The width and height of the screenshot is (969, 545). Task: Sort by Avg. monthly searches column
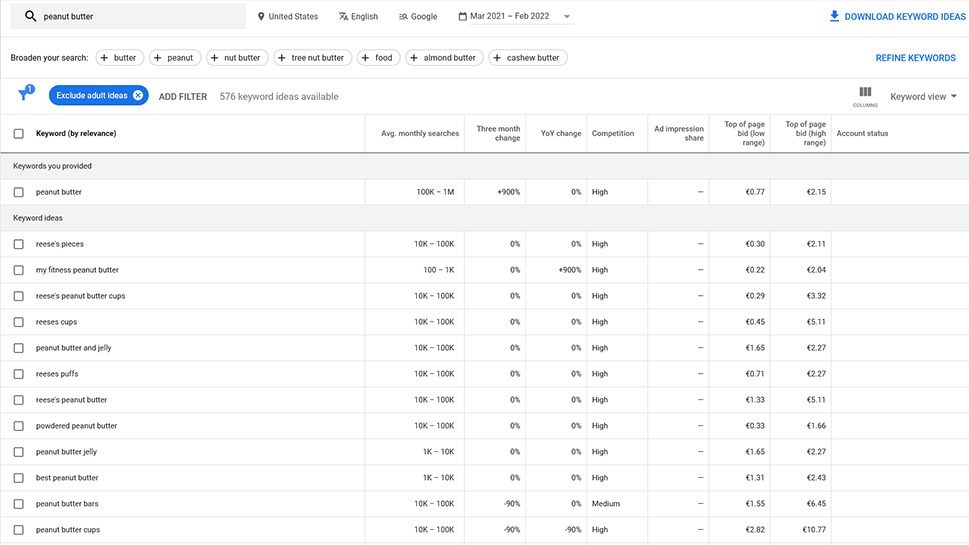pyautogui.click(x=419, y=134)
